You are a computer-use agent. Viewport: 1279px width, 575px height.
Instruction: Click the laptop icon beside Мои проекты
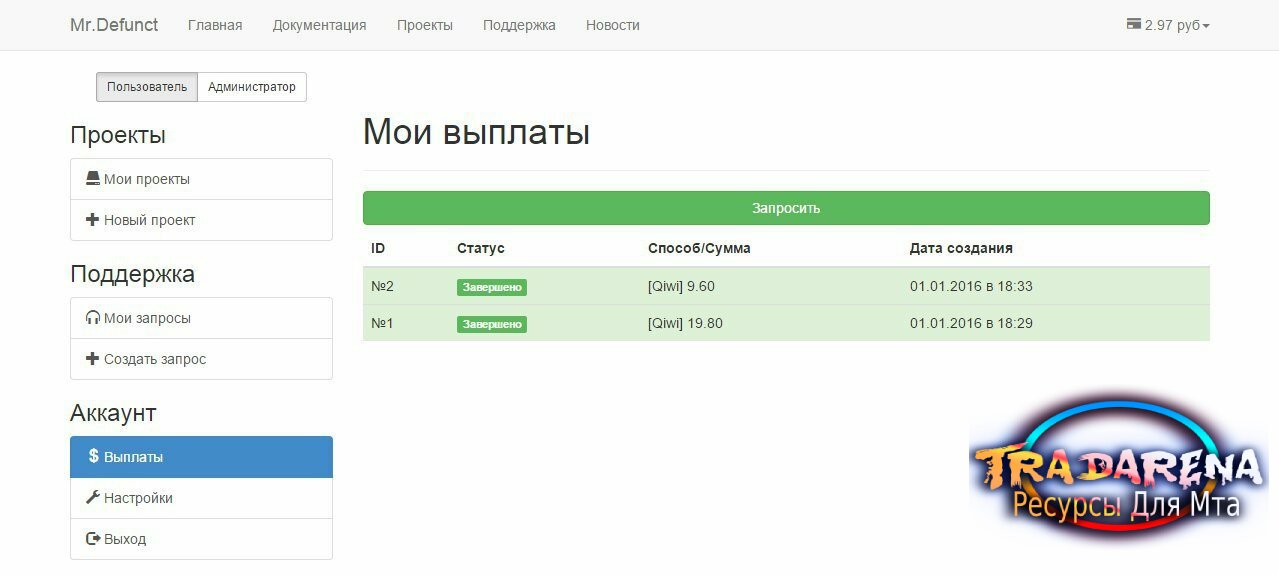[x=93, y=179]
